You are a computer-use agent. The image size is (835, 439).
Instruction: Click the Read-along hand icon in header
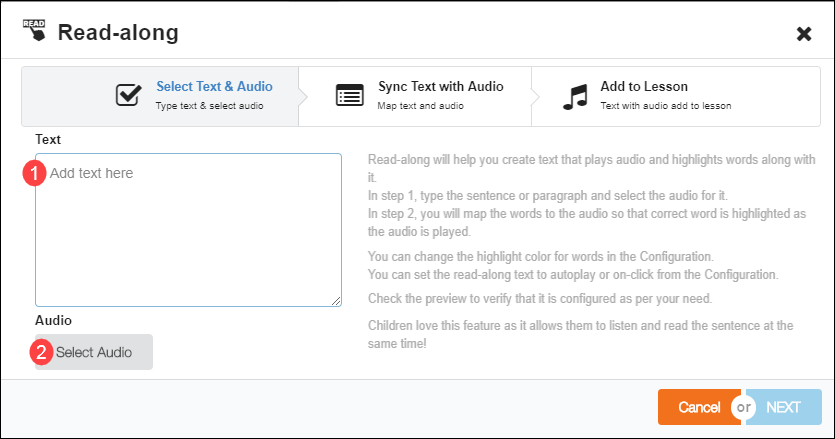coord(34,31)
